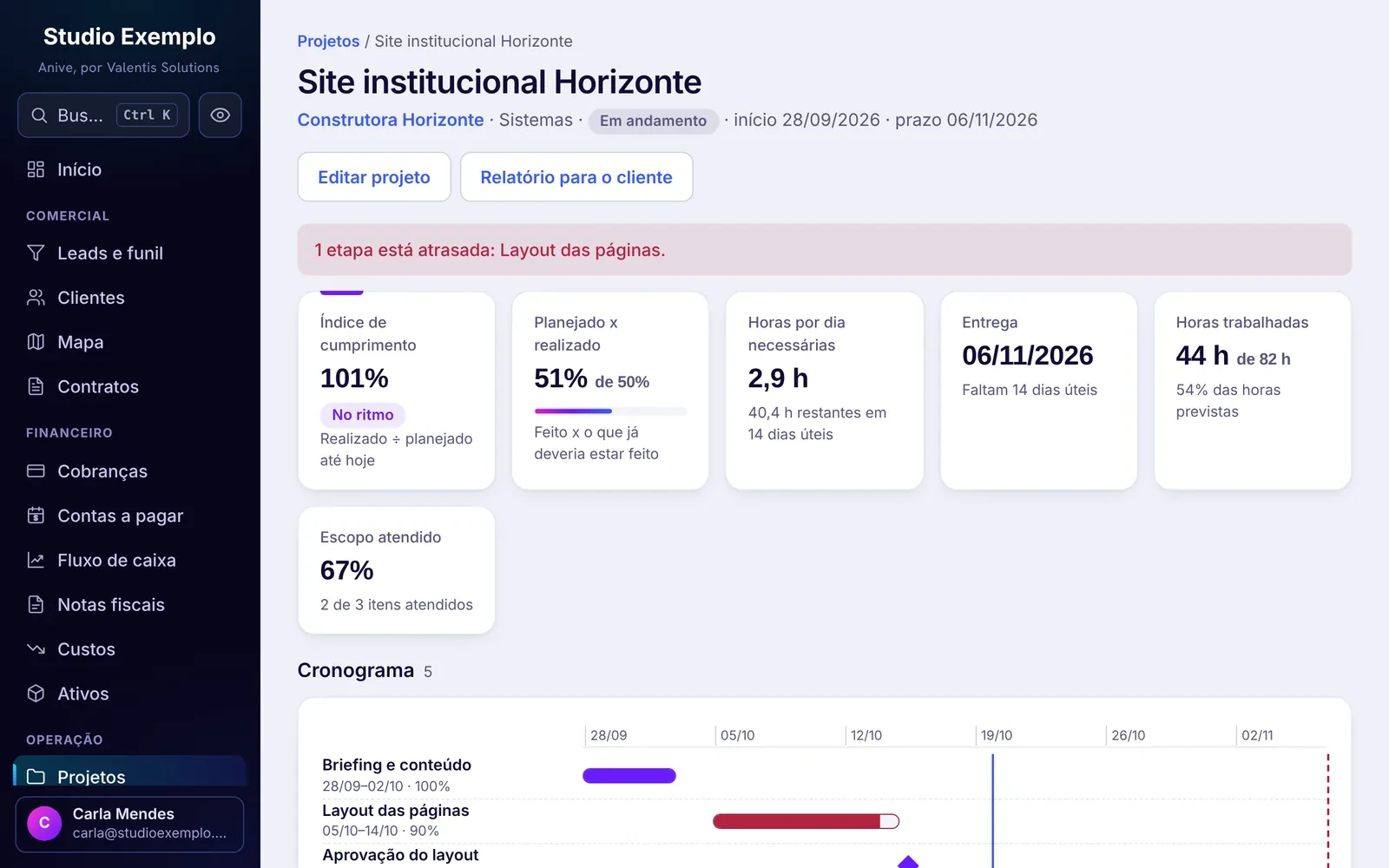
Task: Click the Clientes people icon
Action: coord(36,298)
